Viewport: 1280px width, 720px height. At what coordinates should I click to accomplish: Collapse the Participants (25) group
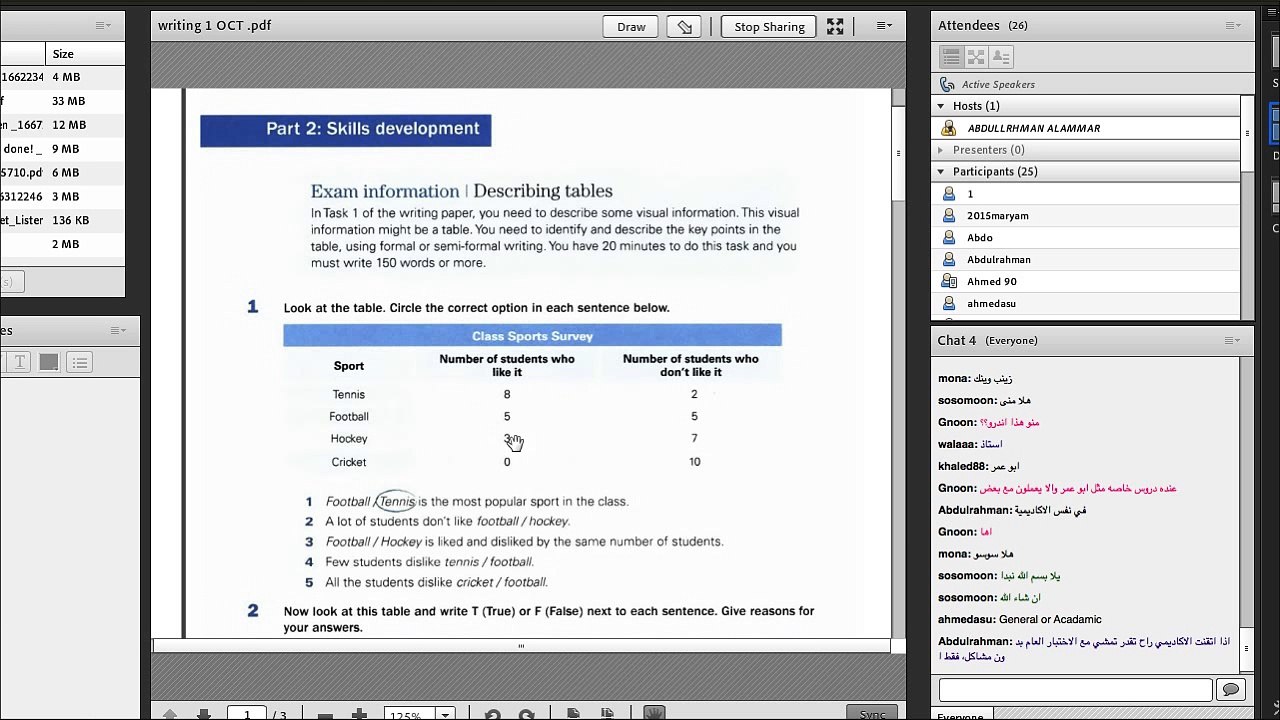pos(941,172)
